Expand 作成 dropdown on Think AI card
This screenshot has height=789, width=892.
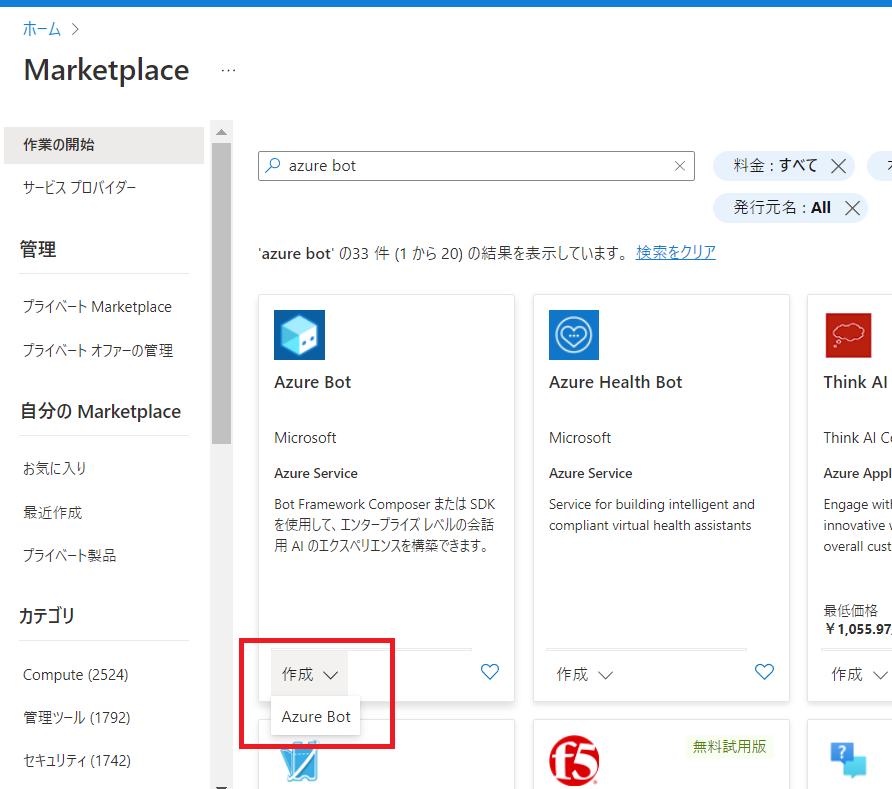pos(859,674)
